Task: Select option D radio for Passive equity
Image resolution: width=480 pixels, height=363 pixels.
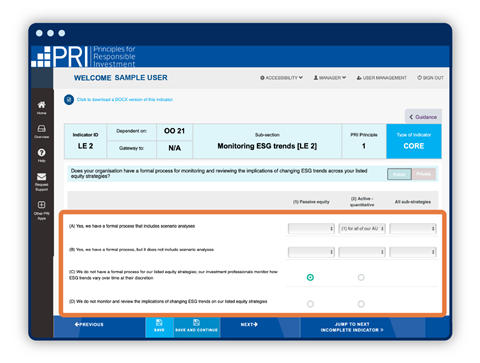Action: pyautogui.click(x=310, y=304)
